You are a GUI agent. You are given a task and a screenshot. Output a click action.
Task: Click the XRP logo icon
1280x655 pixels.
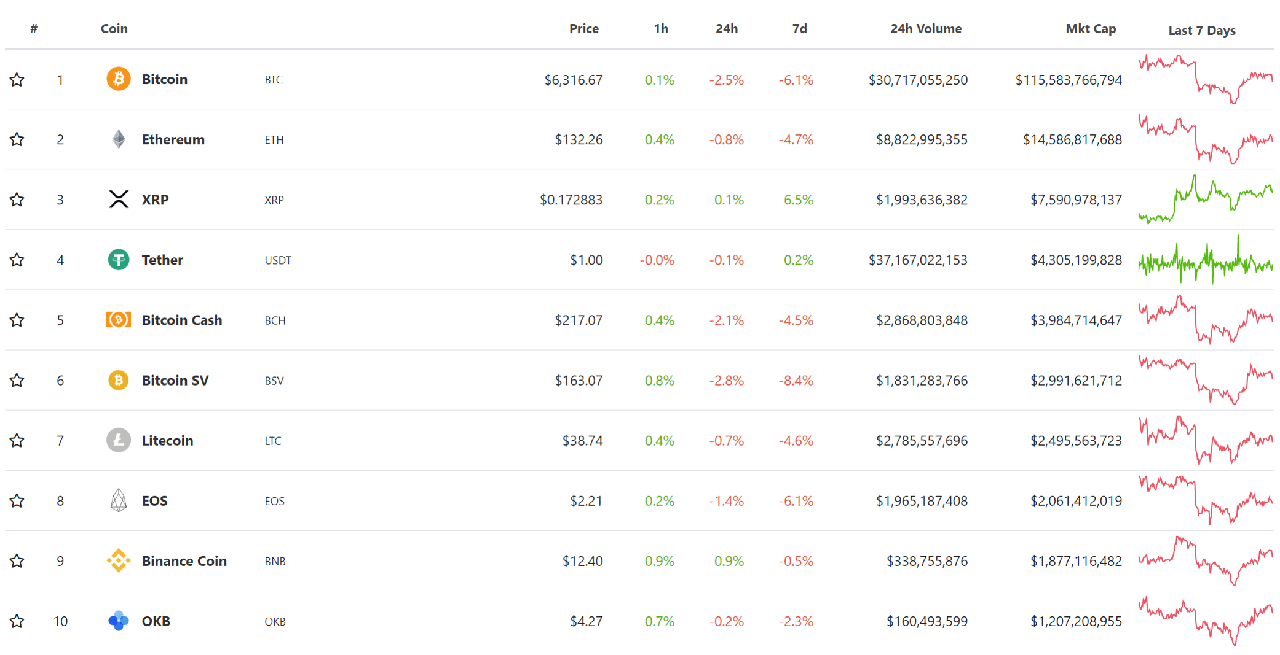click(118, 199)
